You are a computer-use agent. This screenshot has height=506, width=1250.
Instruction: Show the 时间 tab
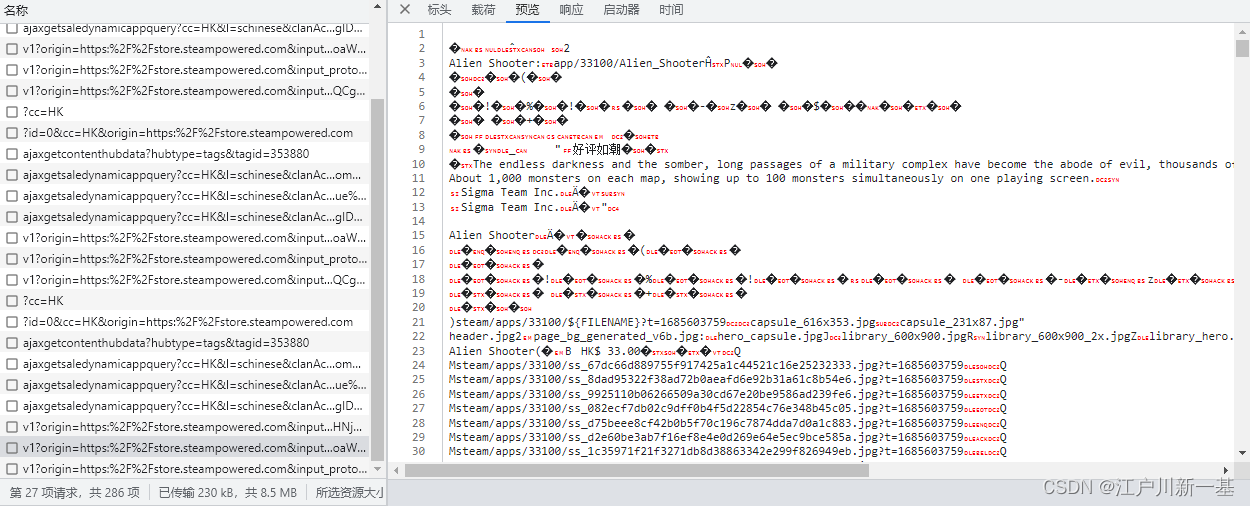tap(671, 9)
